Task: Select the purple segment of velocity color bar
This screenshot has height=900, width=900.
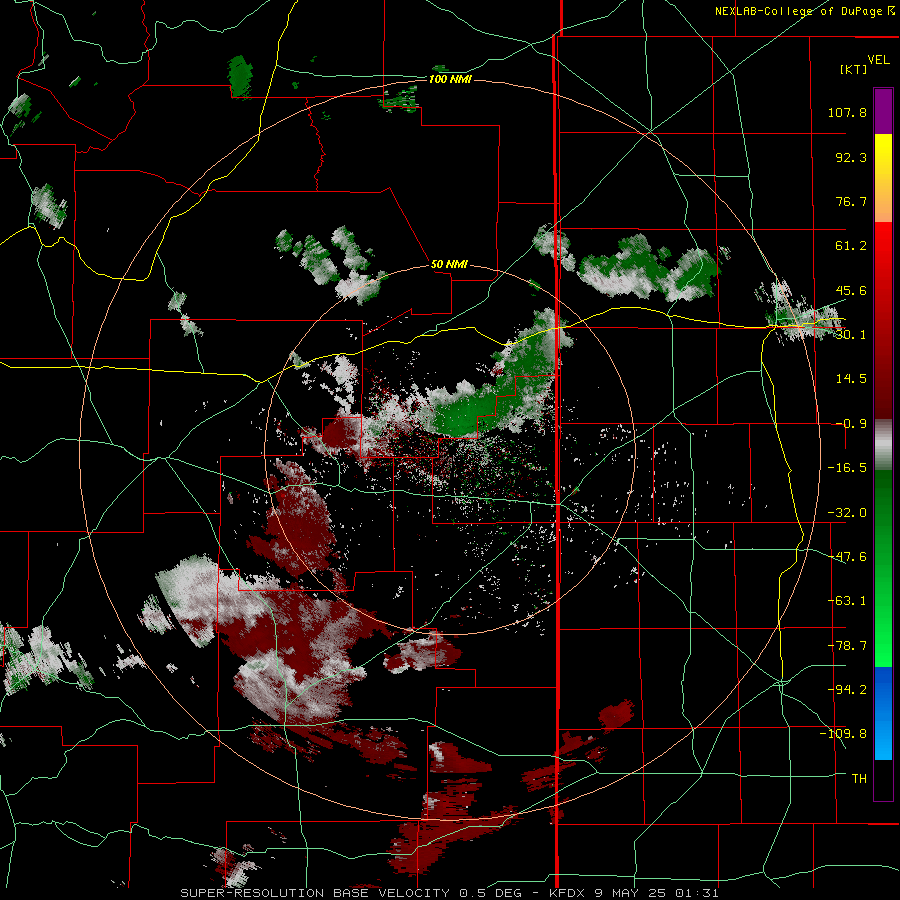Action: (883, 112)
